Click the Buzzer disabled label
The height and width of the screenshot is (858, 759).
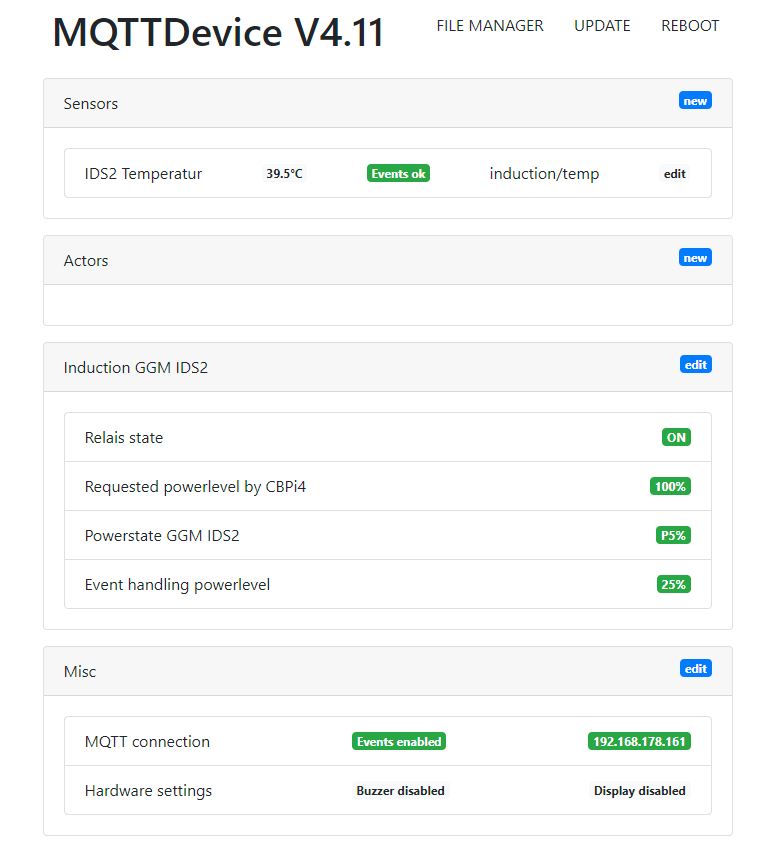[400, 791]
